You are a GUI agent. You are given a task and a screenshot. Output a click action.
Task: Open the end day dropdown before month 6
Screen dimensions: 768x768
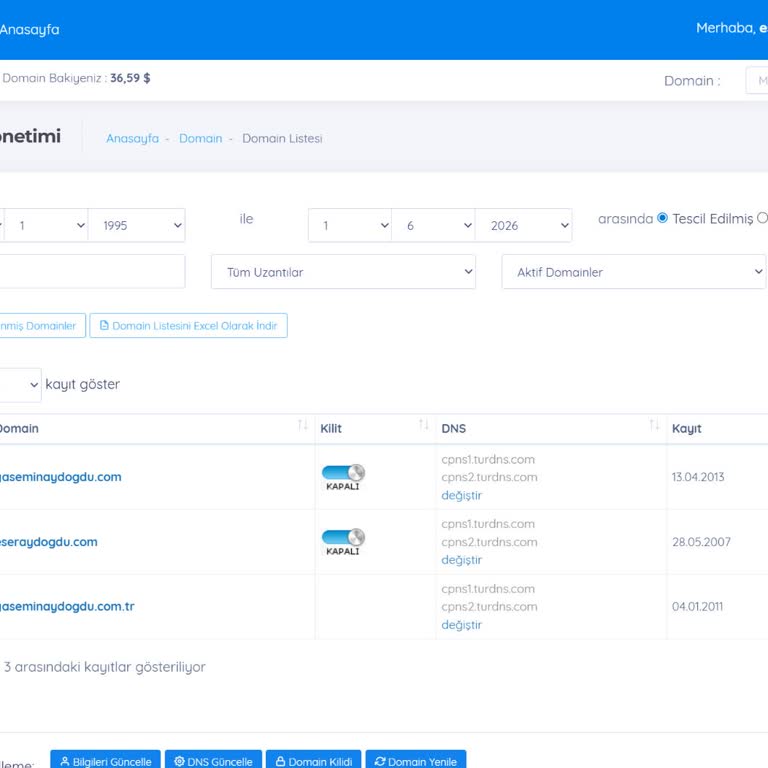350,225
